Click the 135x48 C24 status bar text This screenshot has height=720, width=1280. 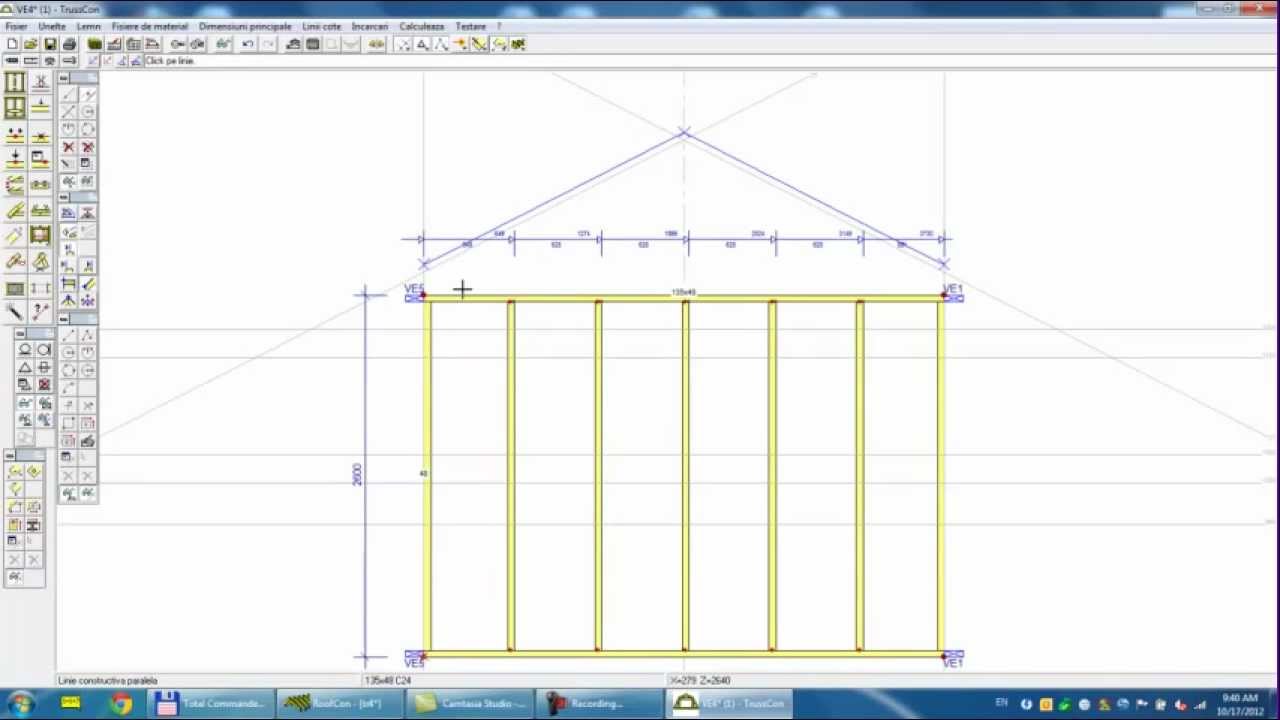388,680
